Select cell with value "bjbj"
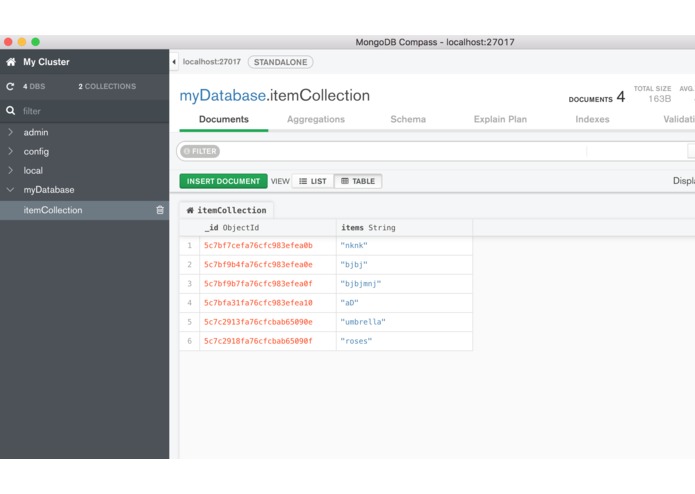This screenshot has height=494, width=695. [x=404, y=265]
